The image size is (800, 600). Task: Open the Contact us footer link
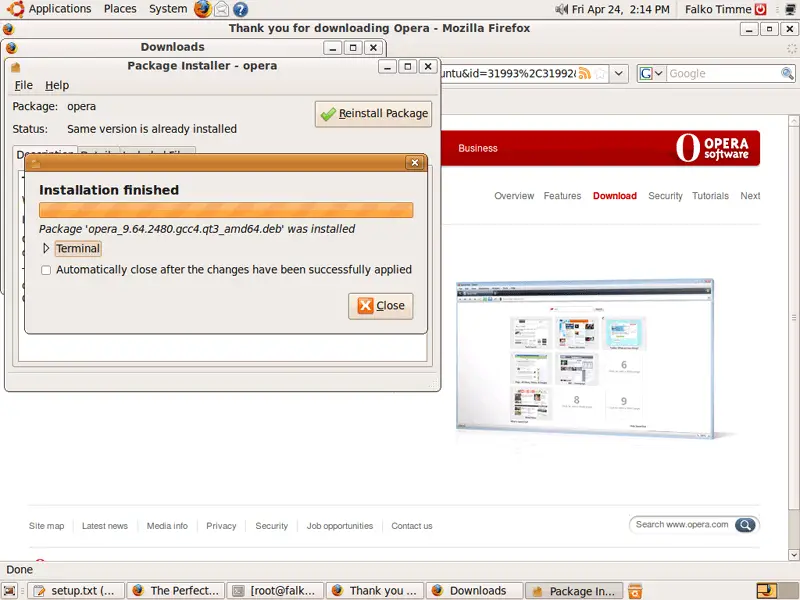pyautogui.click(x=412, y=526)
